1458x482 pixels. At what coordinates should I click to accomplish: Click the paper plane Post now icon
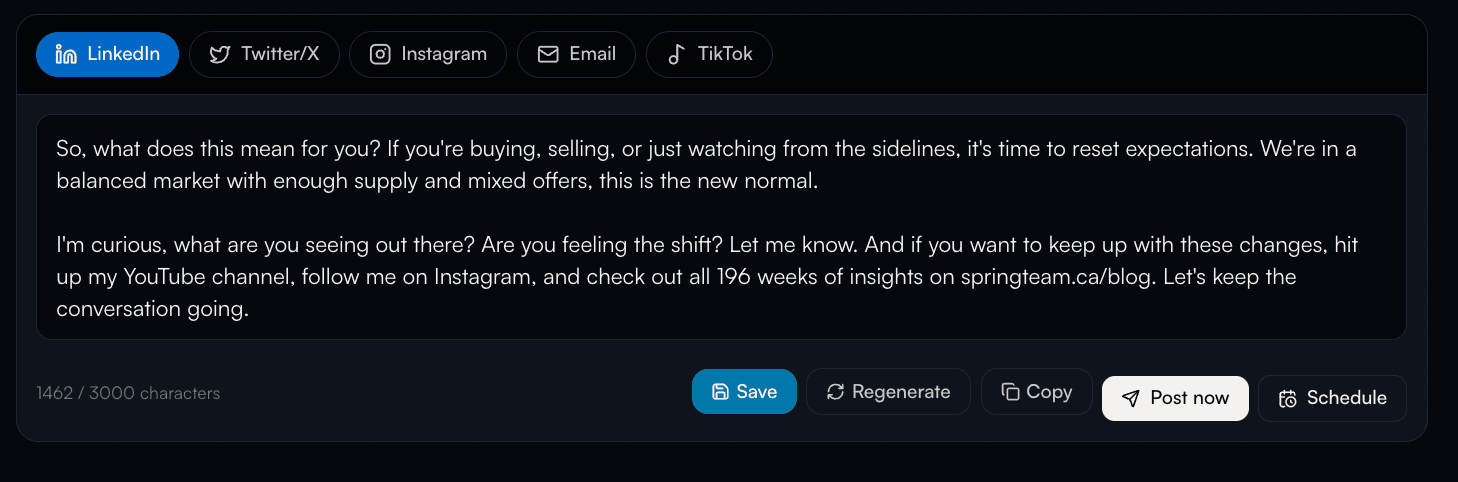tap(1131, 398)
